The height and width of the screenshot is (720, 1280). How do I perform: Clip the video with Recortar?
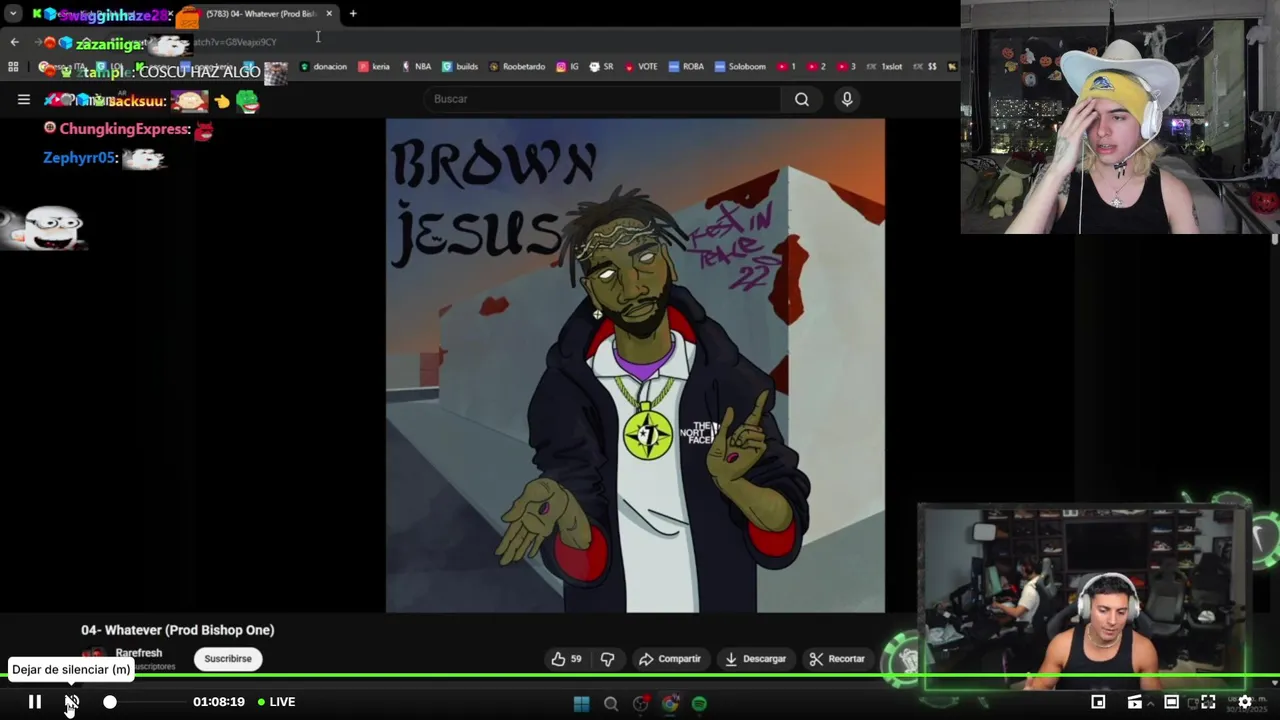pyautogui.click(x=837, y=659)
